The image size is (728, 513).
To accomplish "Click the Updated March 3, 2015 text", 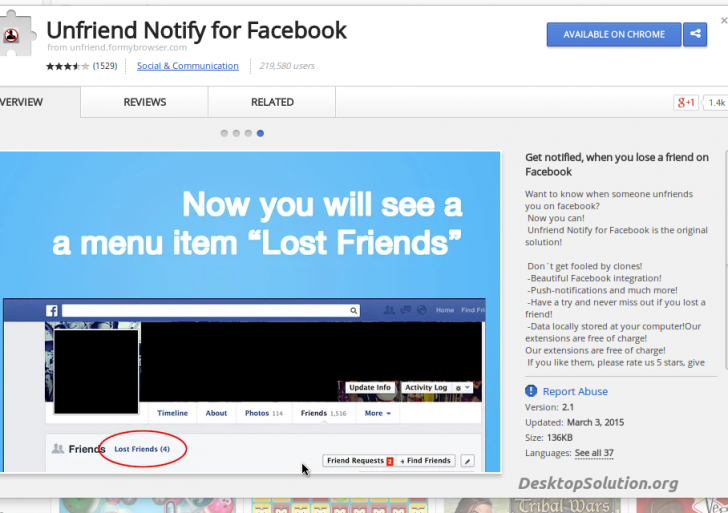I will point(574,422).
